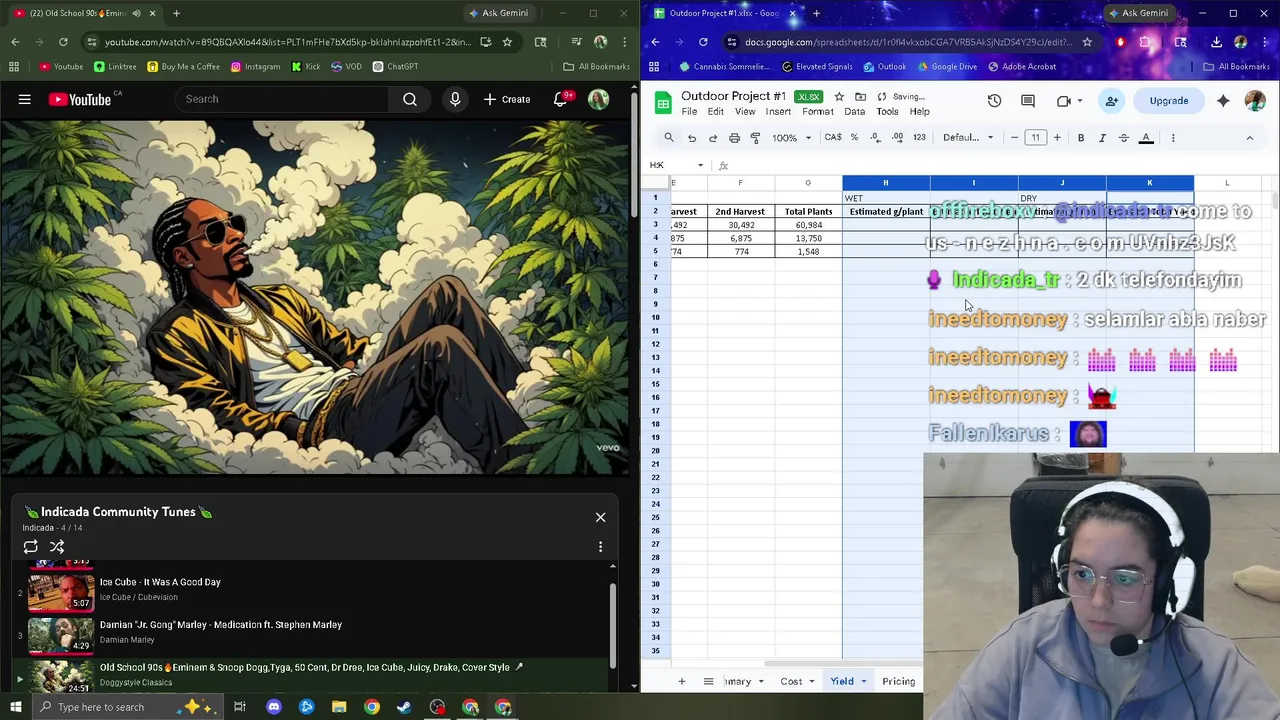Open the Gemini sparkle icon in Sheets
Screen dimensions: 1280x720
click(x=1223, y=101)
